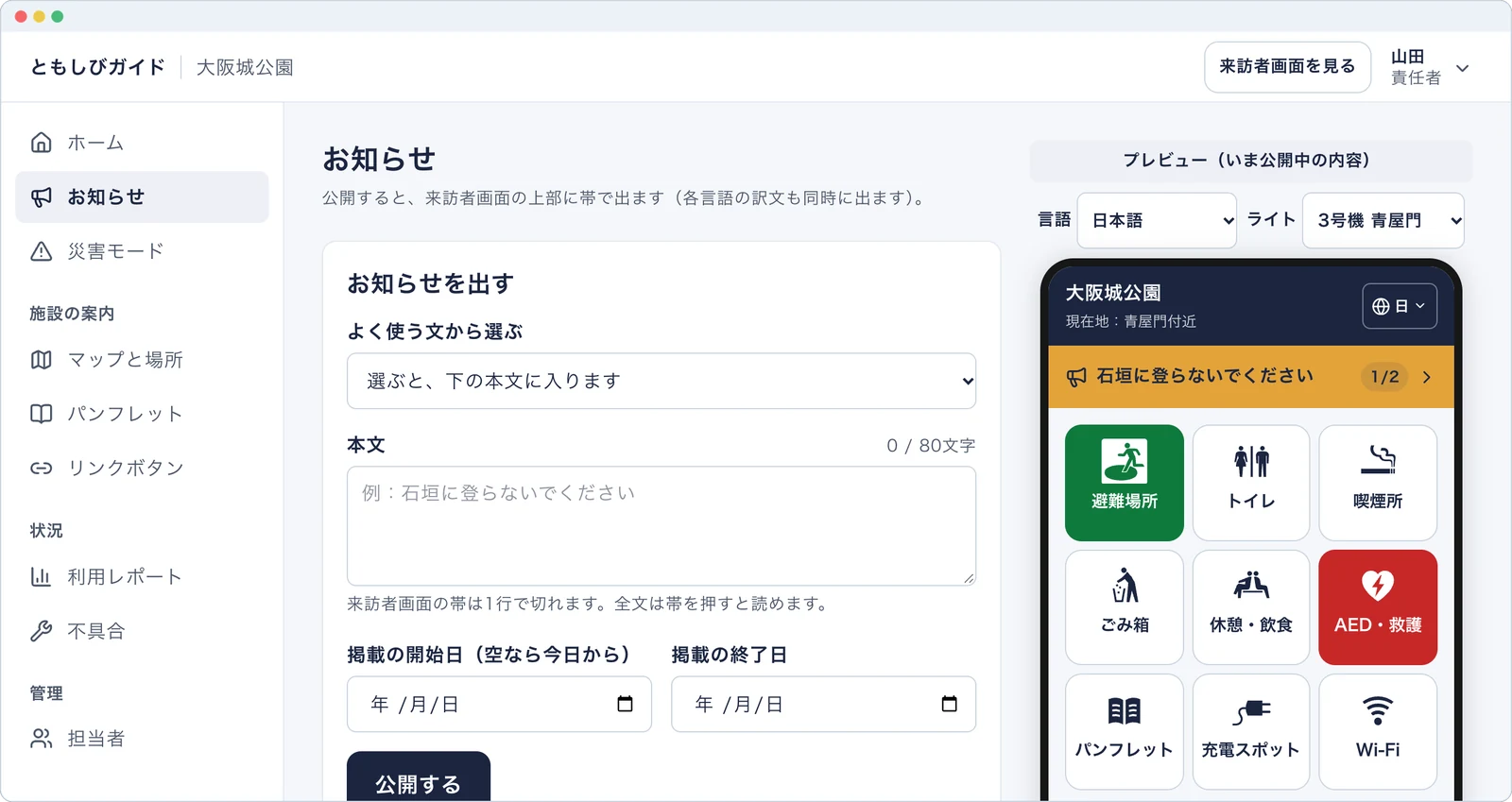
Task: Click the 掲載の開始日 date field
Action: [499, 704]
